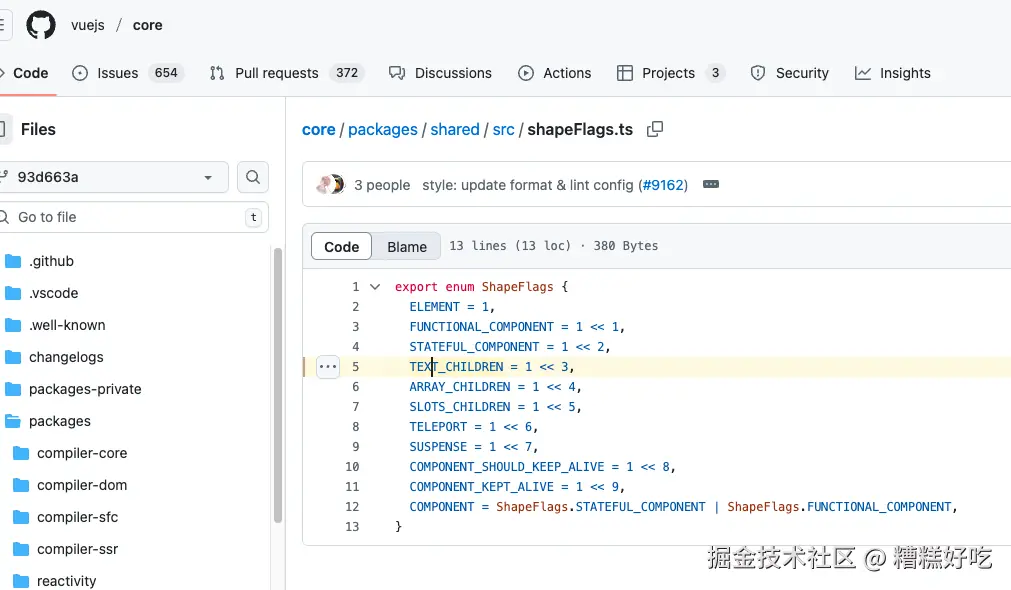Click the Projects table icon
Viewport: 1011px width, 590px height.
625,73
